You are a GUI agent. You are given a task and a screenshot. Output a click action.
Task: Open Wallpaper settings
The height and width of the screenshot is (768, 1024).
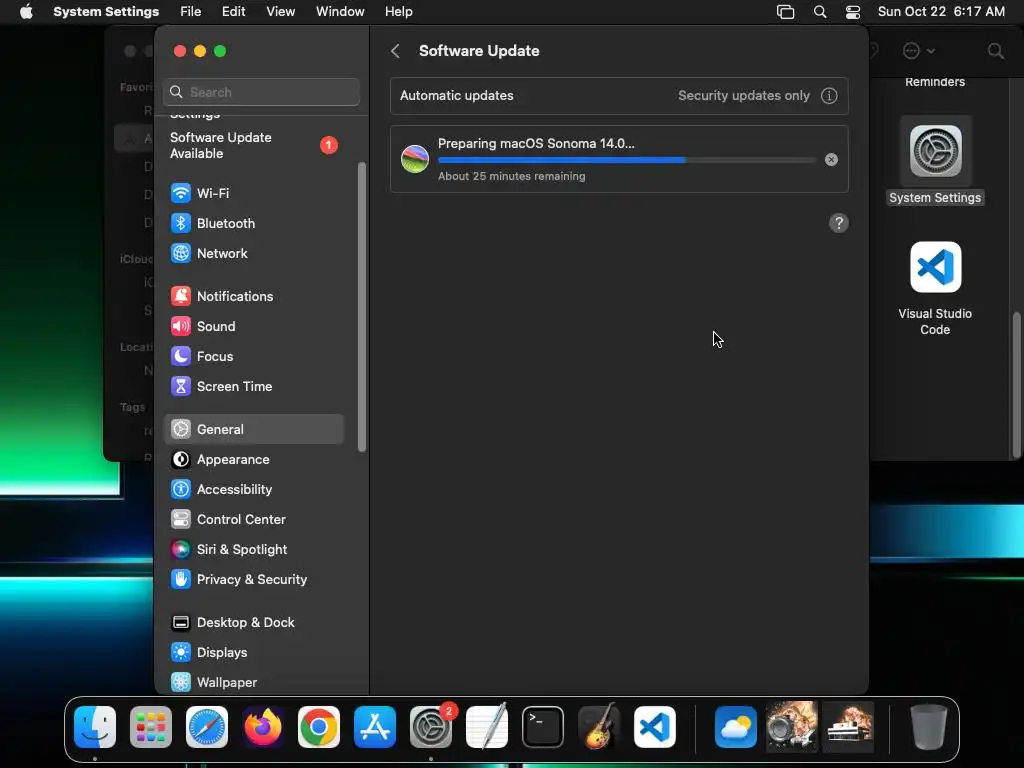tap(253, 682)
